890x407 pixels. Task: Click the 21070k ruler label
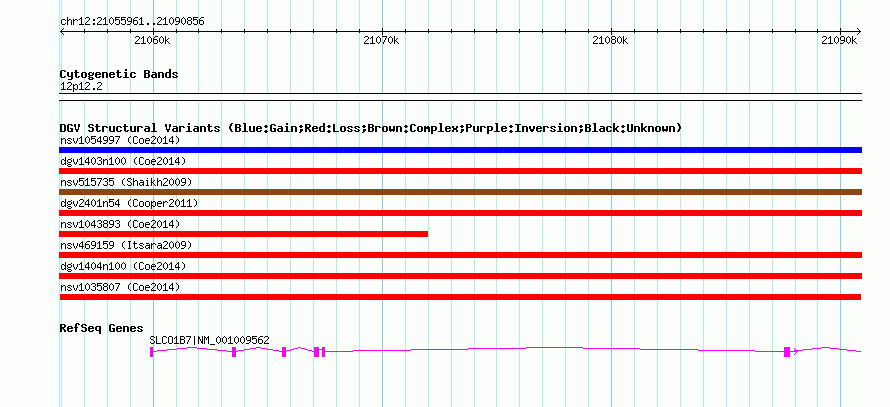coord(381,40)
